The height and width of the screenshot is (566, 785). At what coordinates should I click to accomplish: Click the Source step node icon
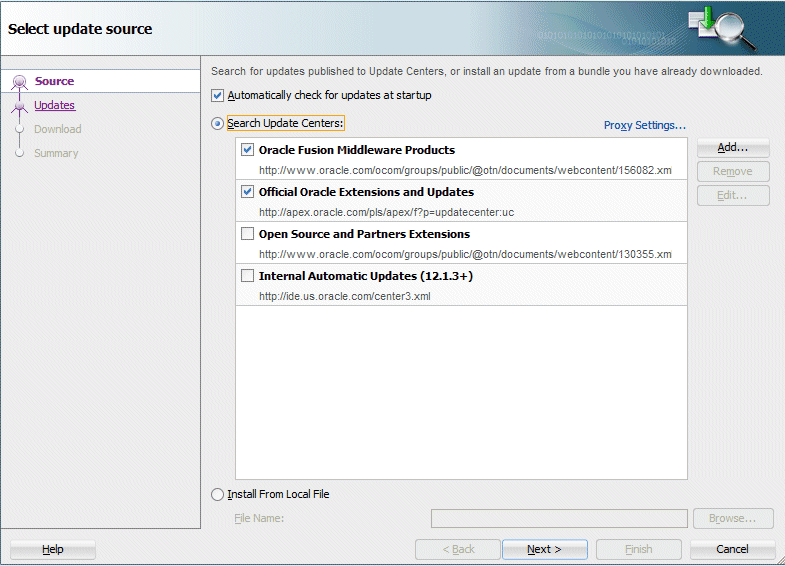[x=20, y=82]
